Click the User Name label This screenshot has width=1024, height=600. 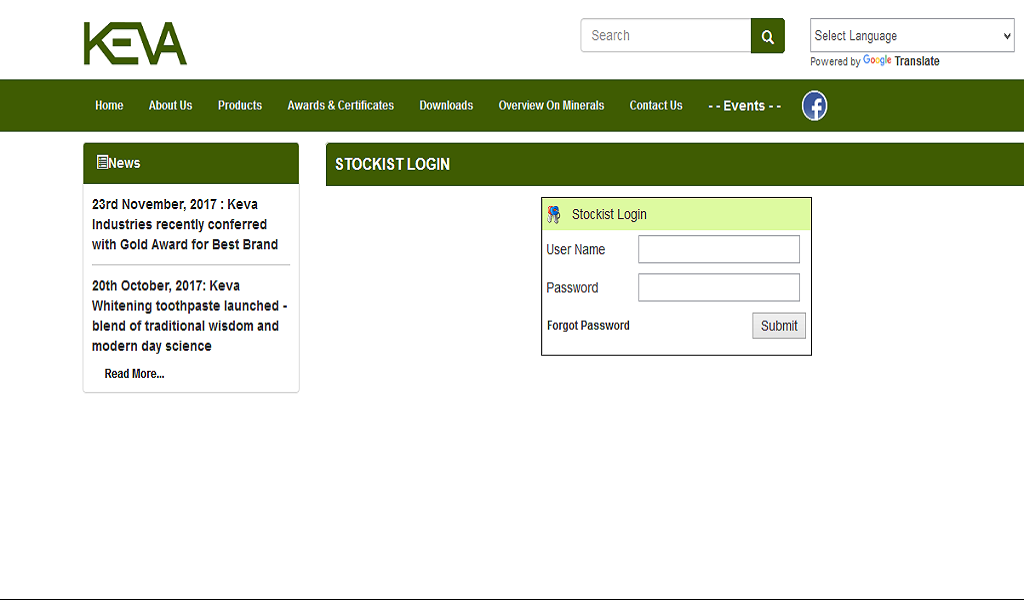point(575,249)
